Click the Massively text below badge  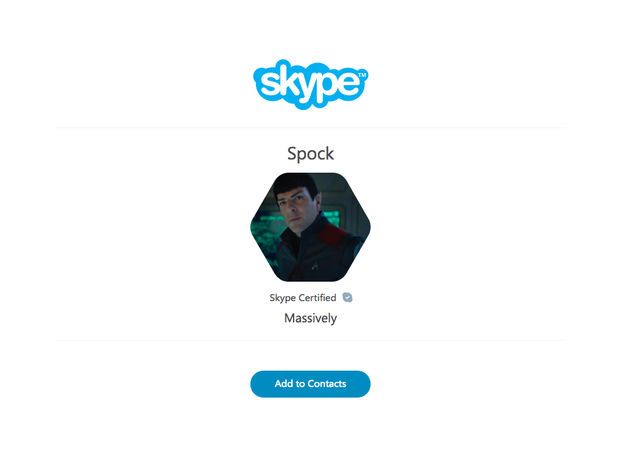311,318
